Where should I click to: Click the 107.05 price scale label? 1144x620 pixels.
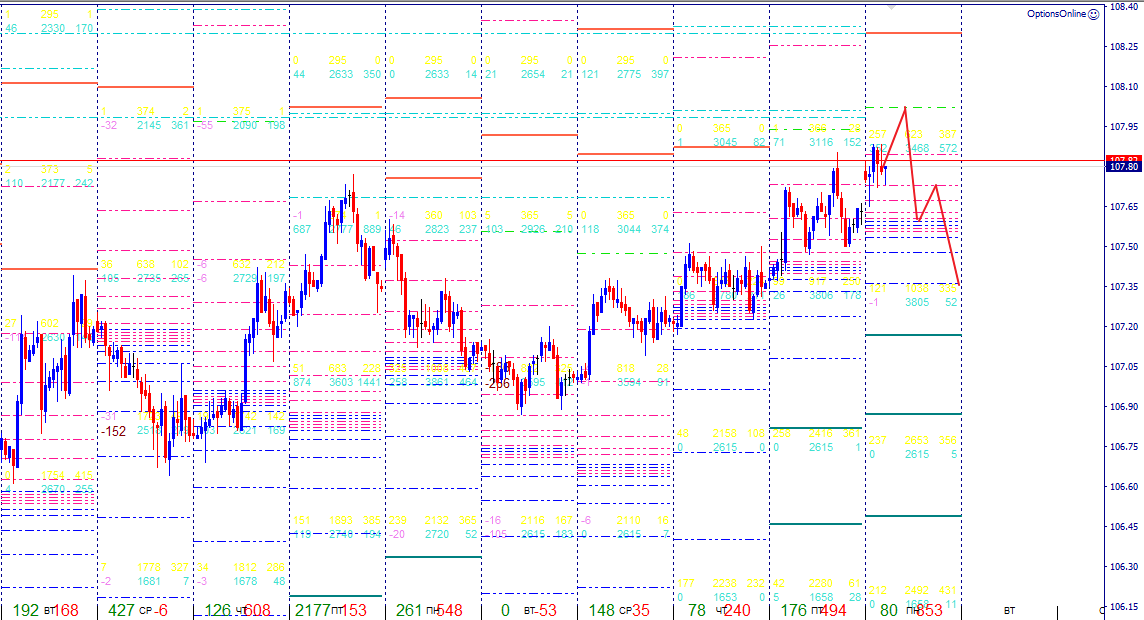click(1124, 367)
